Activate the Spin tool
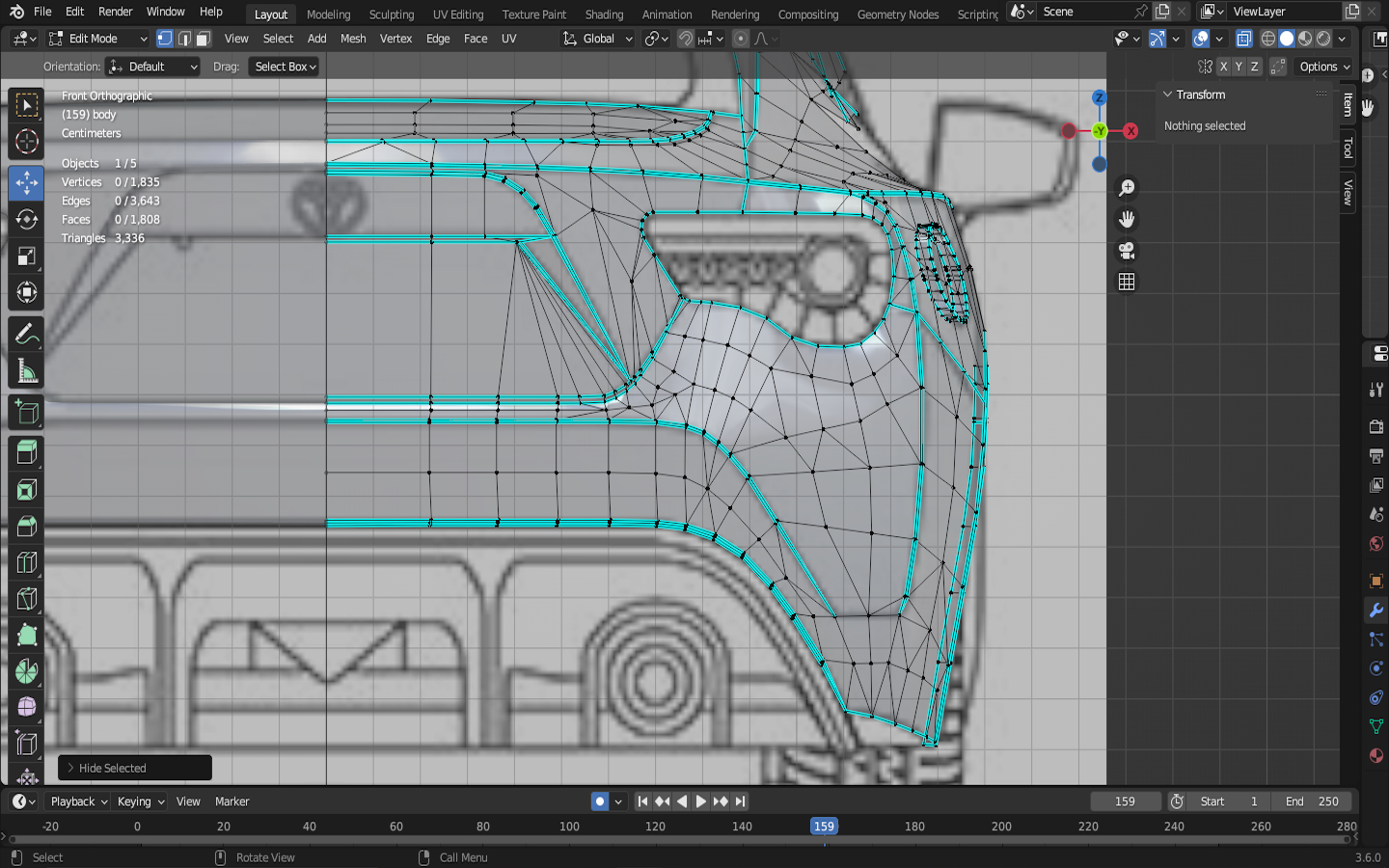 click(x=26, y=672)
